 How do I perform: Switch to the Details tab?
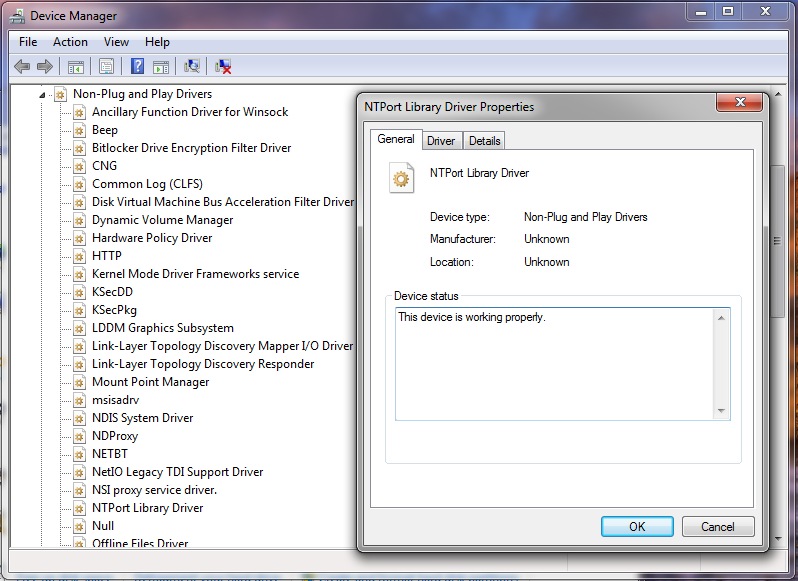click(484, 141)
